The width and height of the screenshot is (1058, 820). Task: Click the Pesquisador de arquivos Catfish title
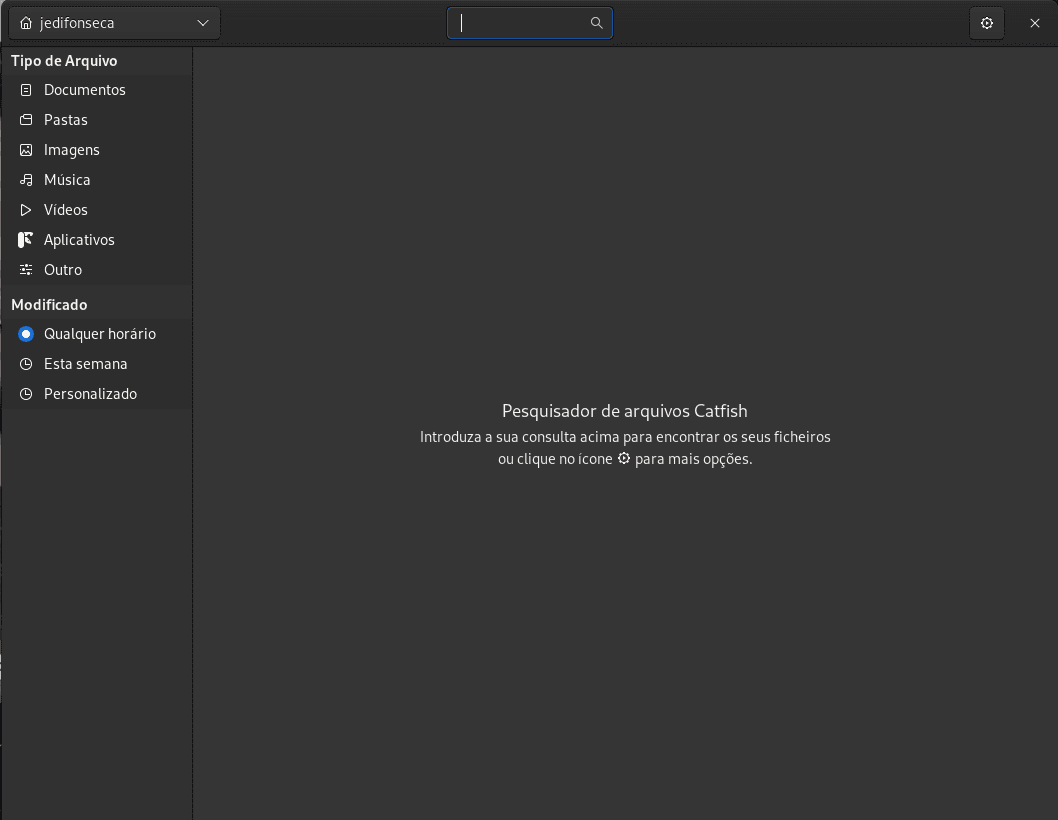[x=625, y=411]
